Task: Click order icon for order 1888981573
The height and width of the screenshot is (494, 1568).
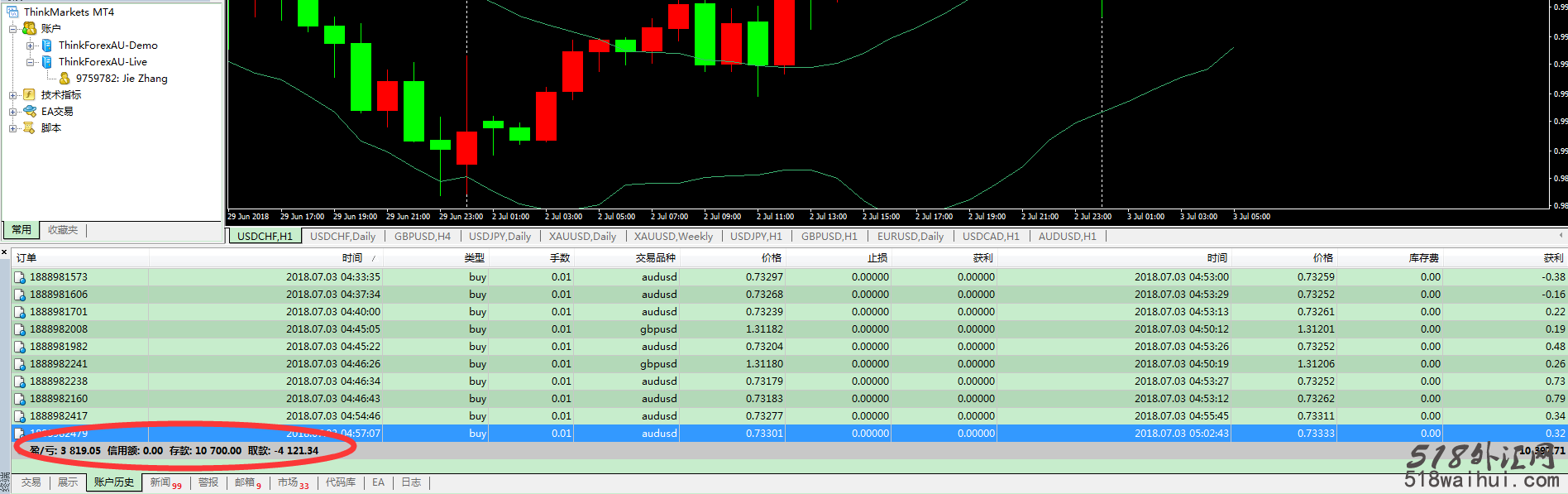Action: 20,277
